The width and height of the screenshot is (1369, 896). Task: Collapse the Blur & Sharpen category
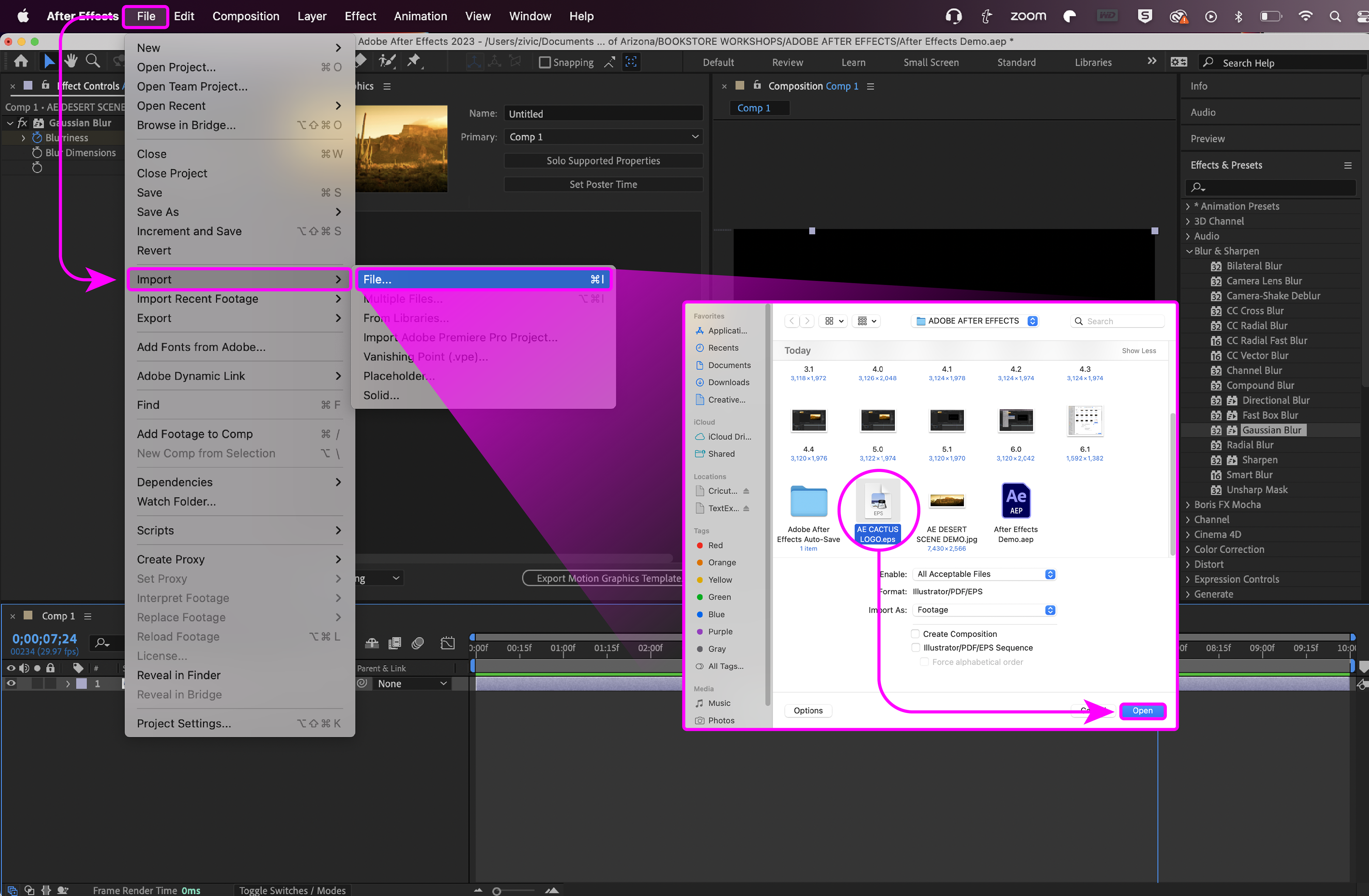(1189, 251)
